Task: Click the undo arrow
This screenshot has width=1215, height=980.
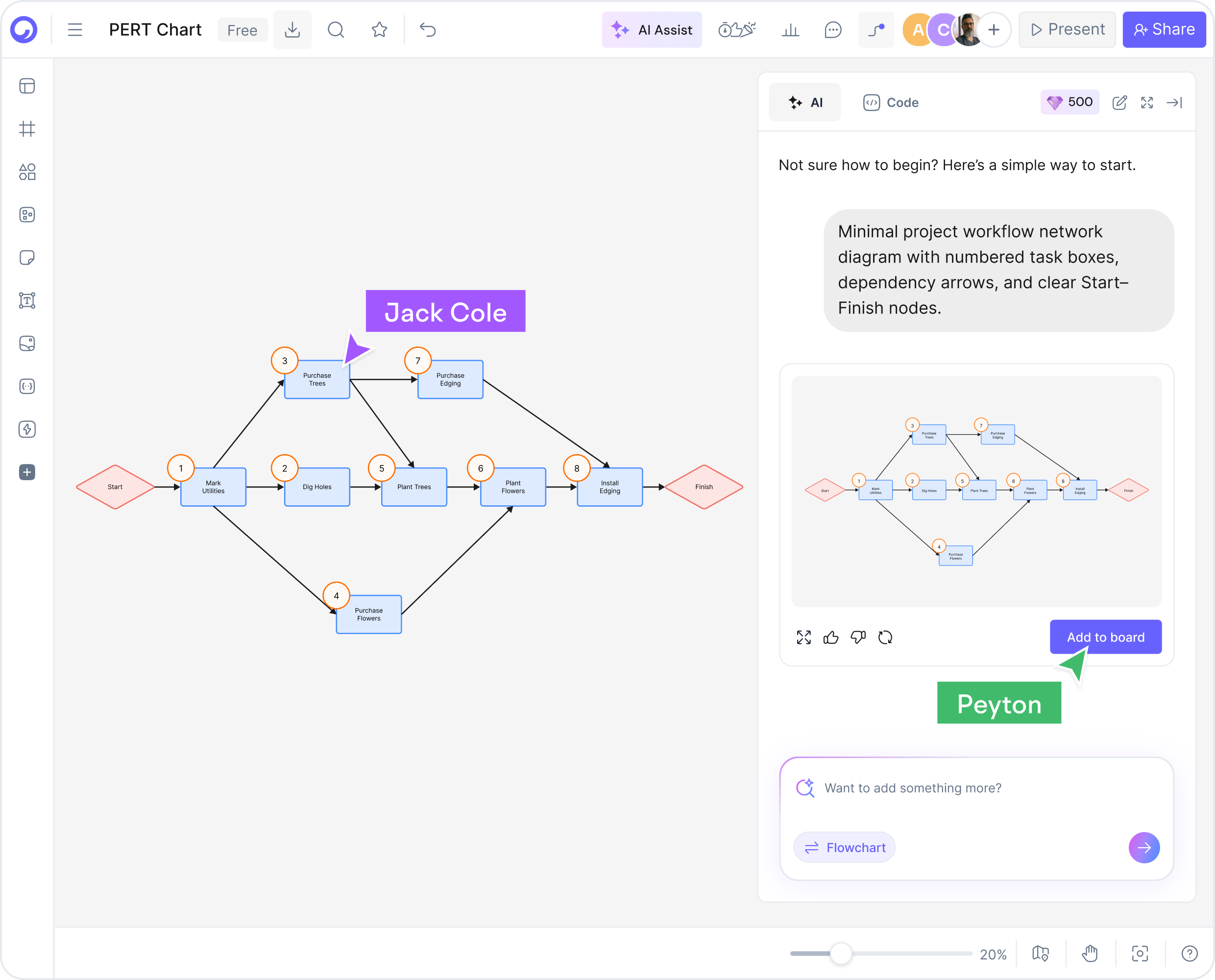Action: coord(428,30)
